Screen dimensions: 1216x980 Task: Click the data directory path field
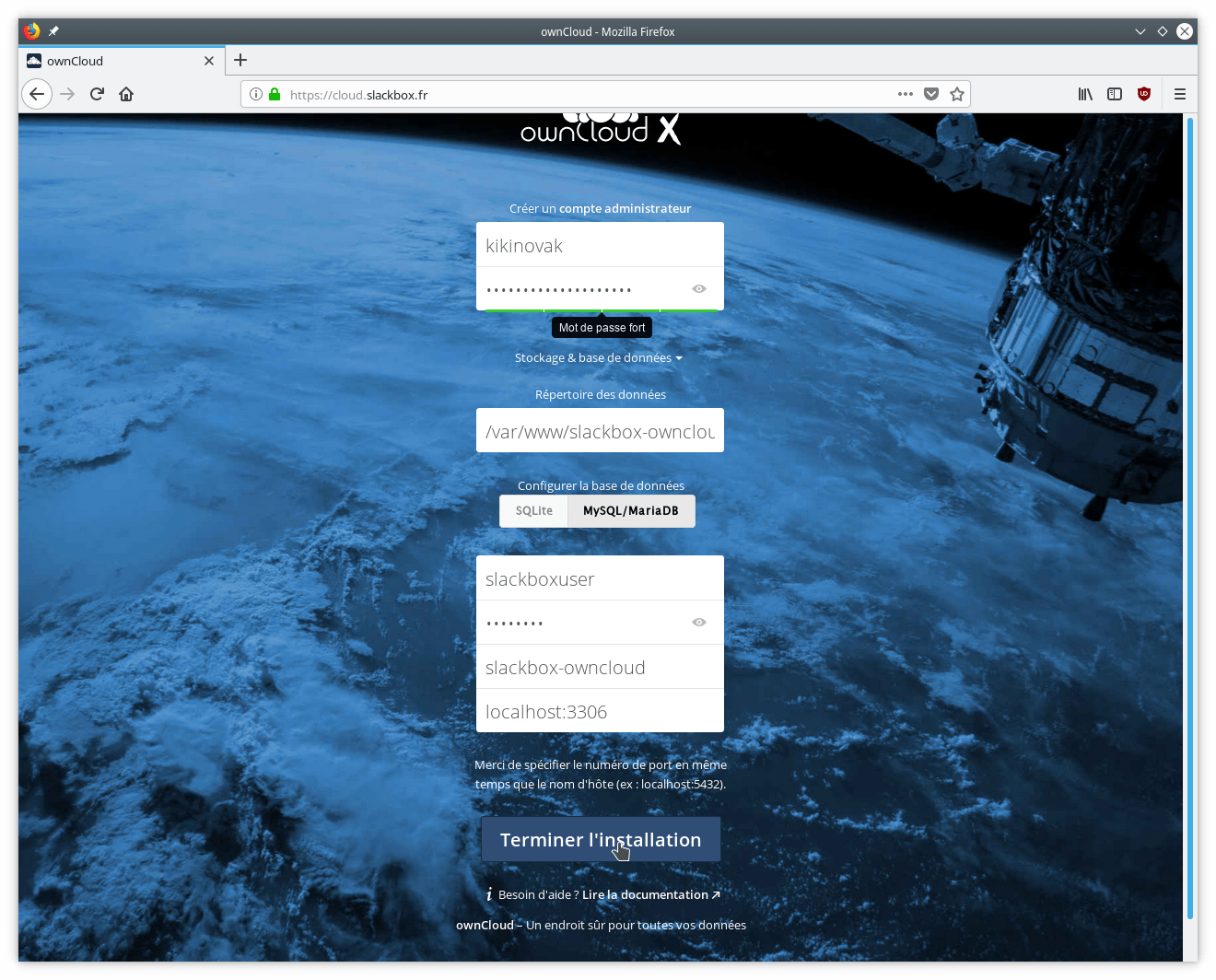point(600,430)
